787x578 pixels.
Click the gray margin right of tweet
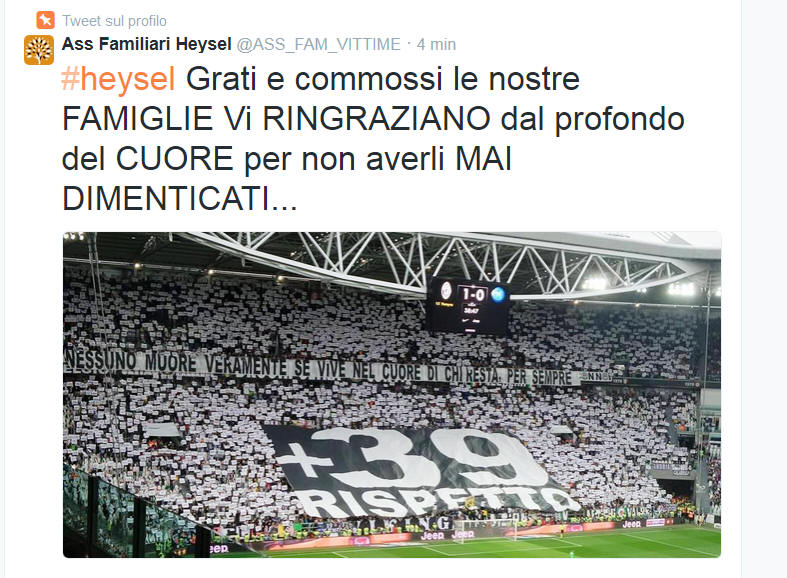click(764, 289)
